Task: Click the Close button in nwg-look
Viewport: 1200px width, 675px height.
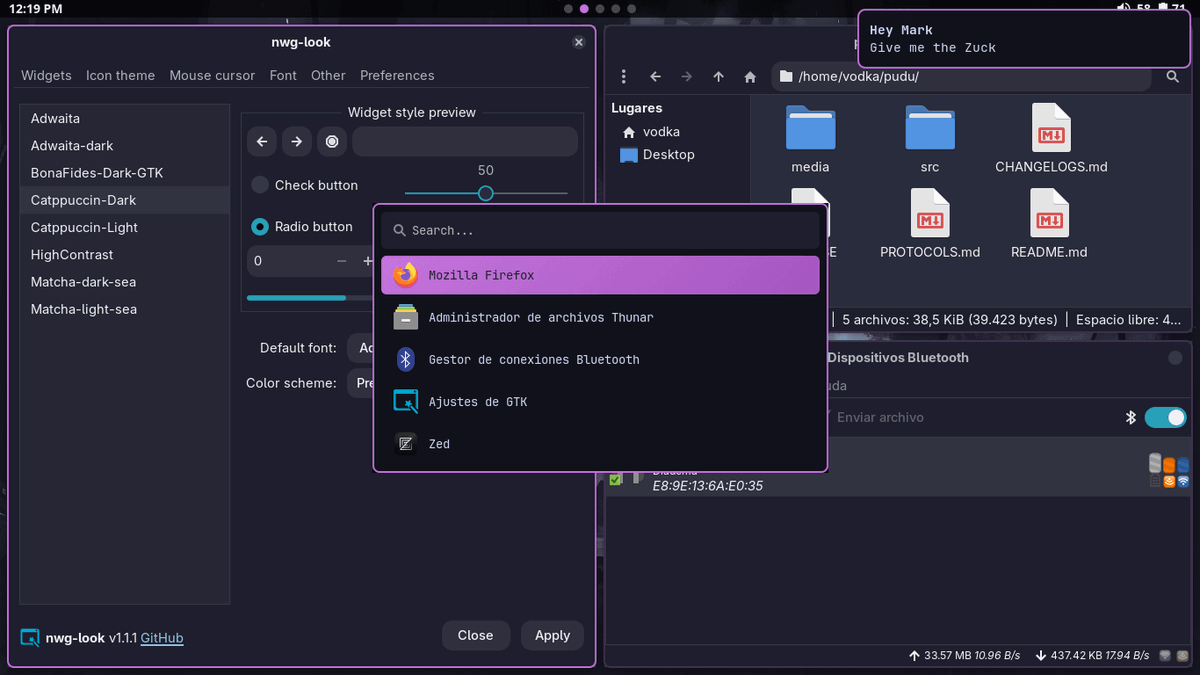Action: [475, 636]
